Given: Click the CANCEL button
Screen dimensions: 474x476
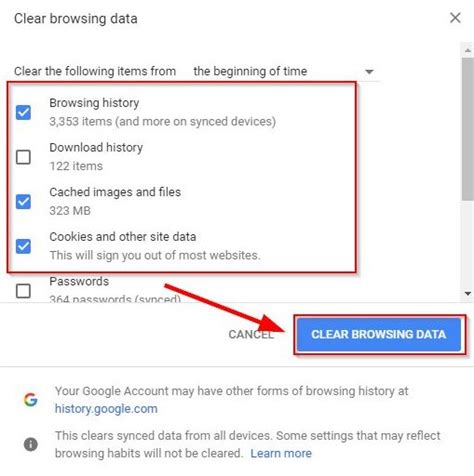Looking at the screenshot, I should pos(251,334).
